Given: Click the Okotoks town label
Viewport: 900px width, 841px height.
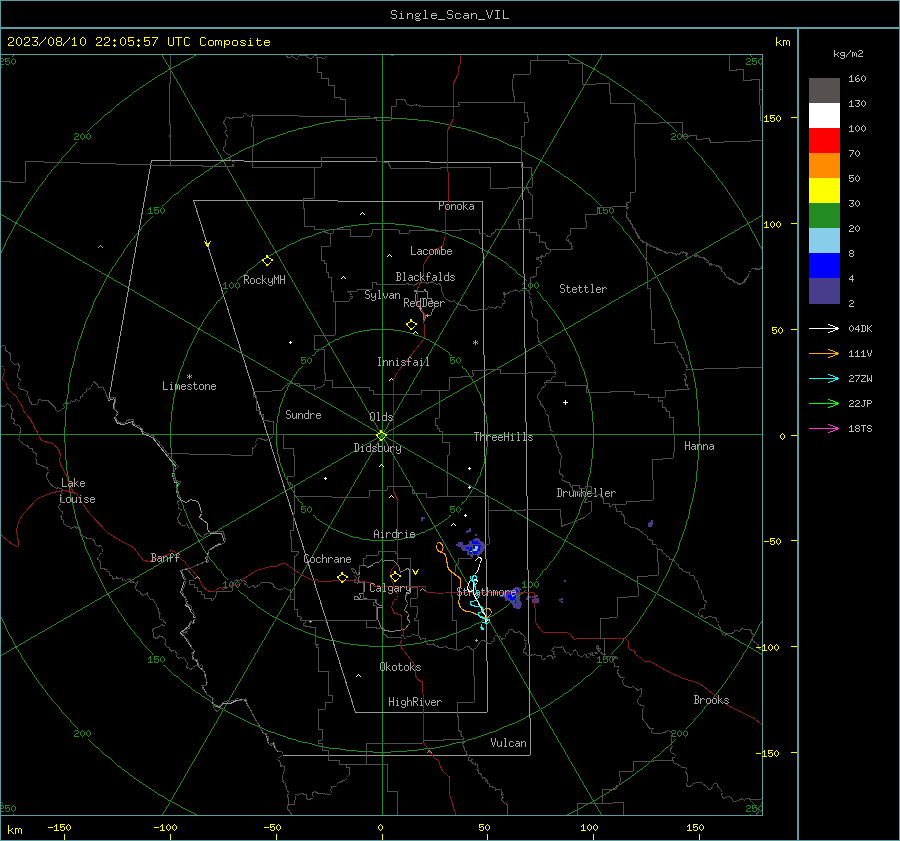Looking at the screenshot, I should point(400,667).
